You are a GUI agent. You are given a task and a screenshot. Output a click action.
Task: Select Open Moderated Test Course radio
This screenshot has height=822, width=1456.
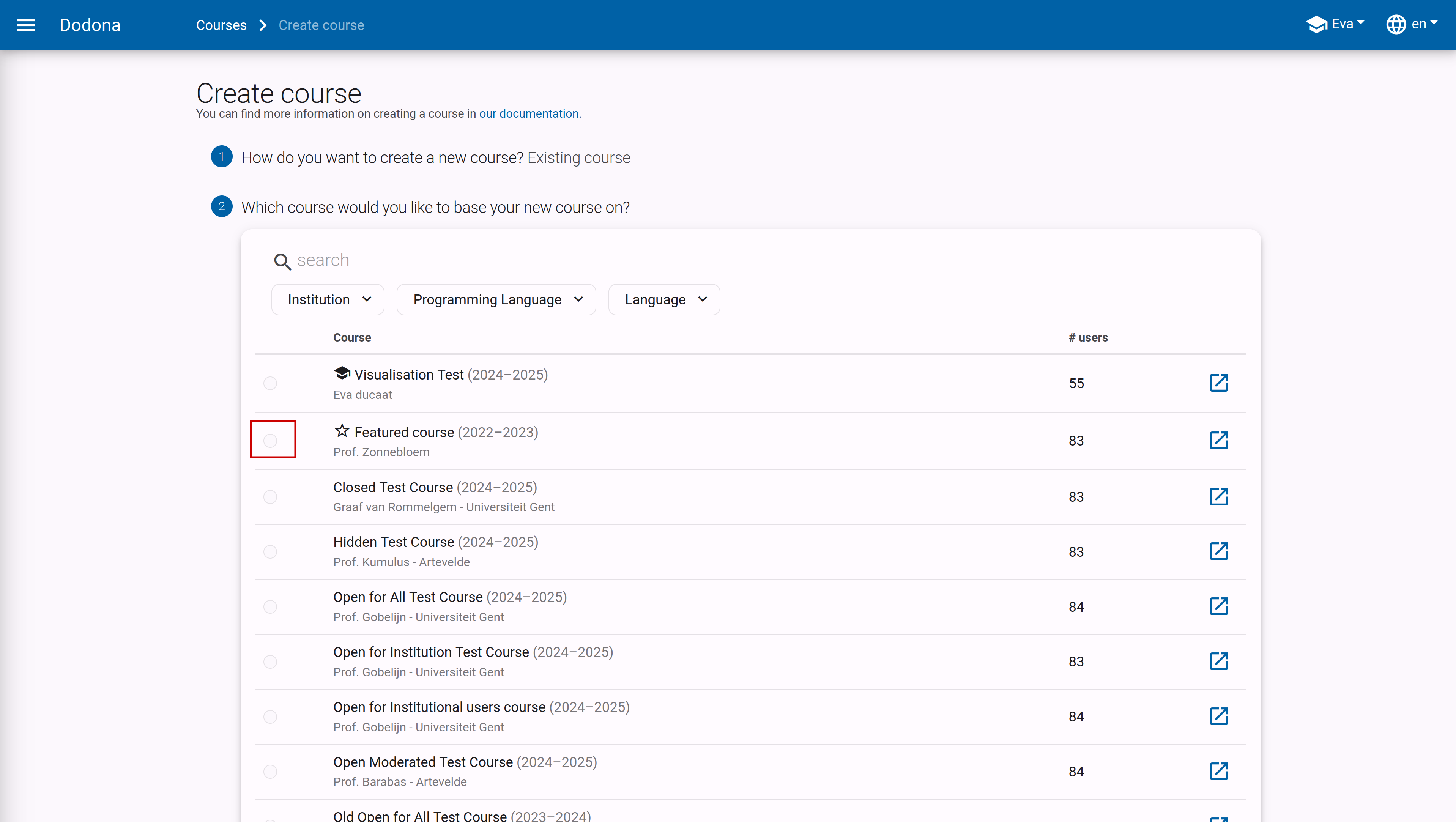coord(270,772)
